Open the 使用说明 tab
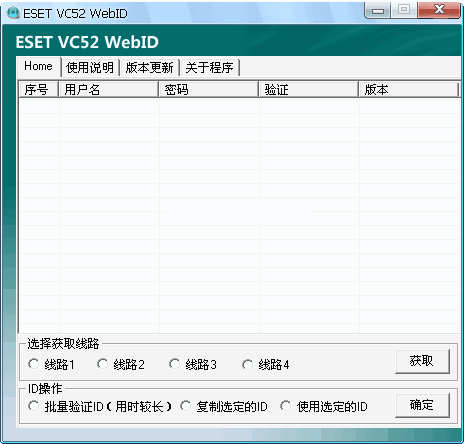 [90, 68]
